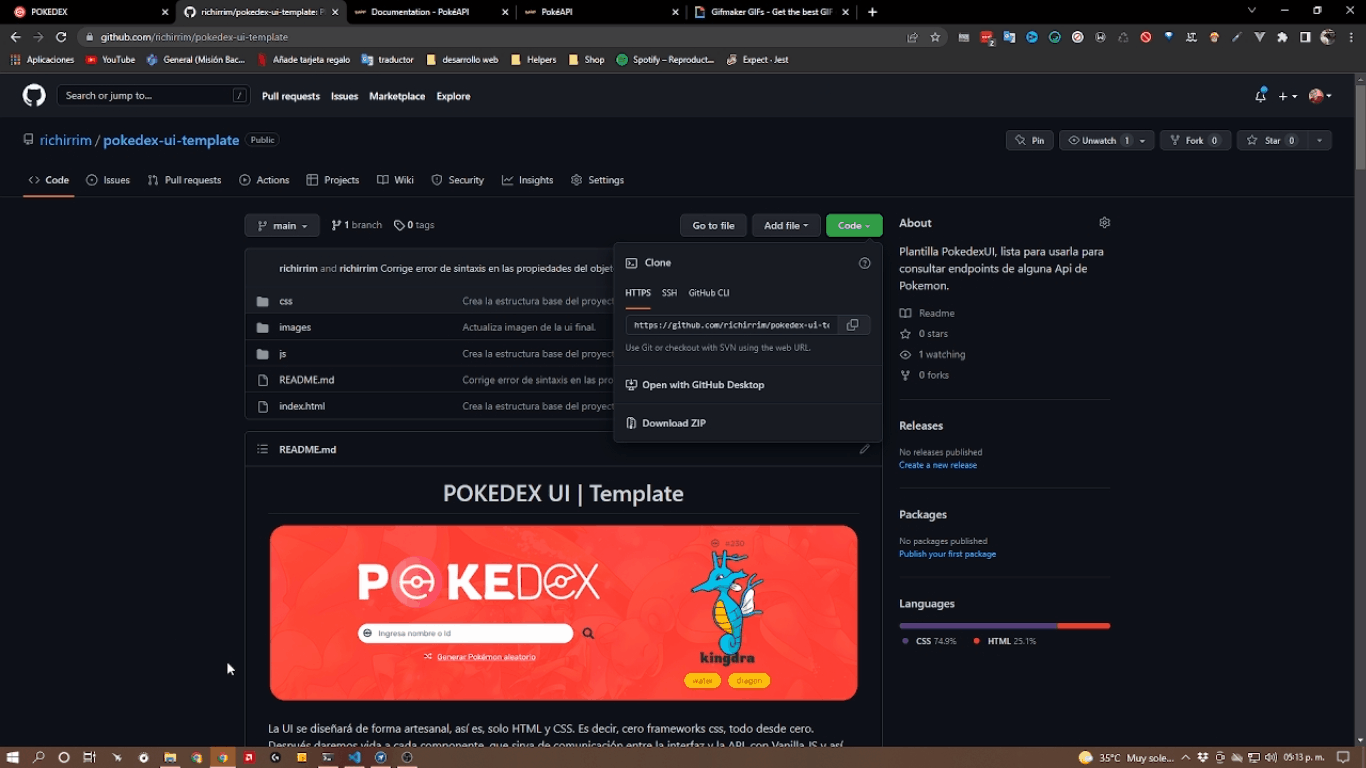Open CSS 74.9% language link
Image resolution: width=1366 pixels, height=768 pixels.
tap(929, 641)
